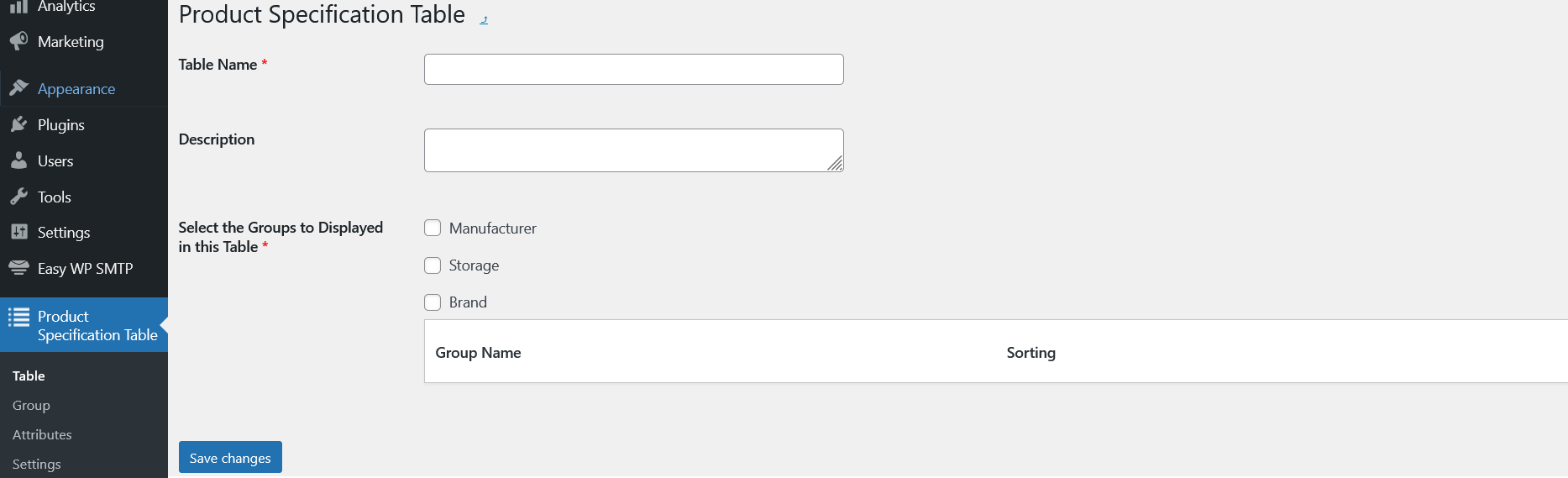Click the Product Specification Table list icon
The image size is (1568, 478).
(18, 317)
